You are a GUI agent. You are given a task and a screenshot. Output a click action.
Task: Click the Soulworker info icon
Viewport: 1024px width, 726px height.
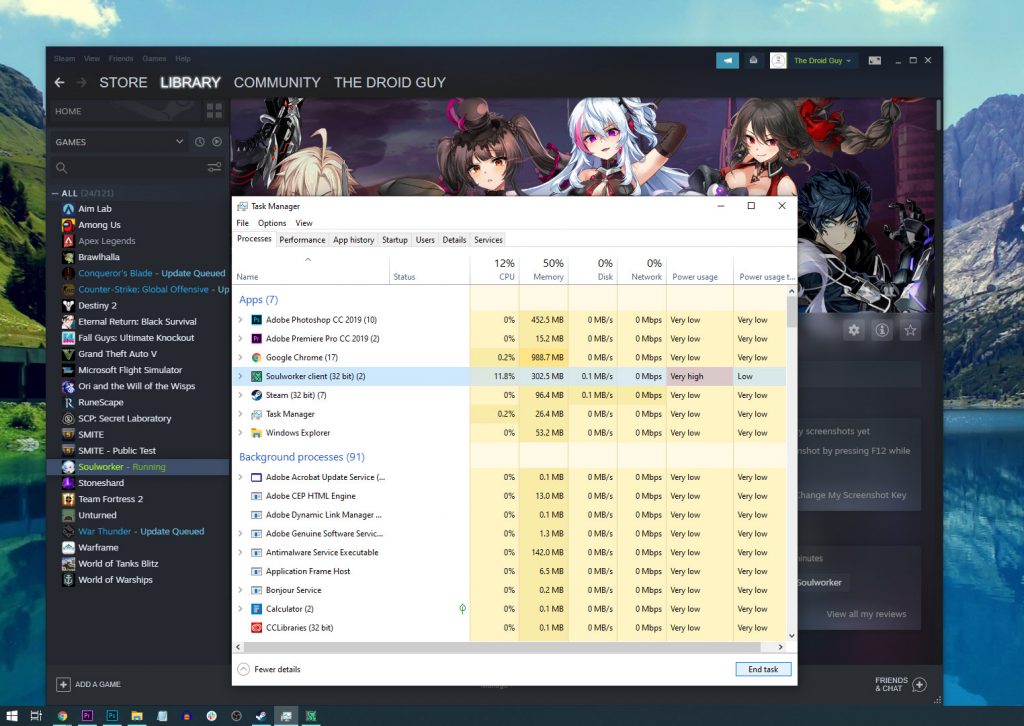coord(882,330)
